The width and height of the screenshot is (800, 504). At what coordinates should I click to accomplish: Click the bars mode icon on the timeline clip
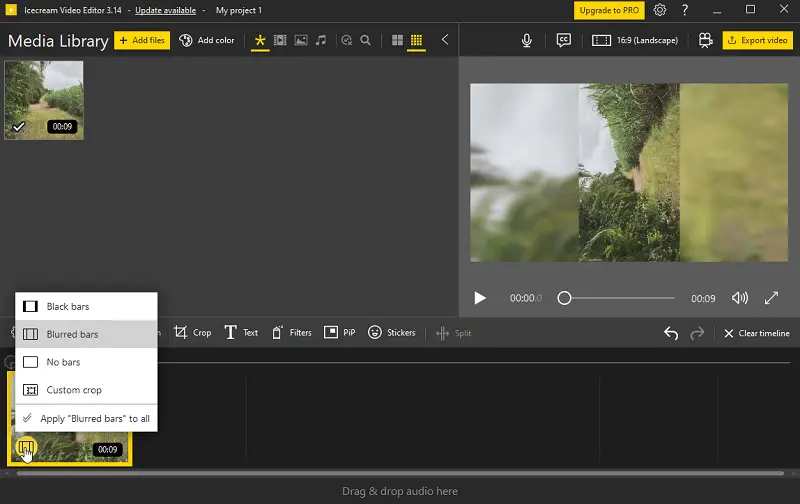[x=26, y=447]
